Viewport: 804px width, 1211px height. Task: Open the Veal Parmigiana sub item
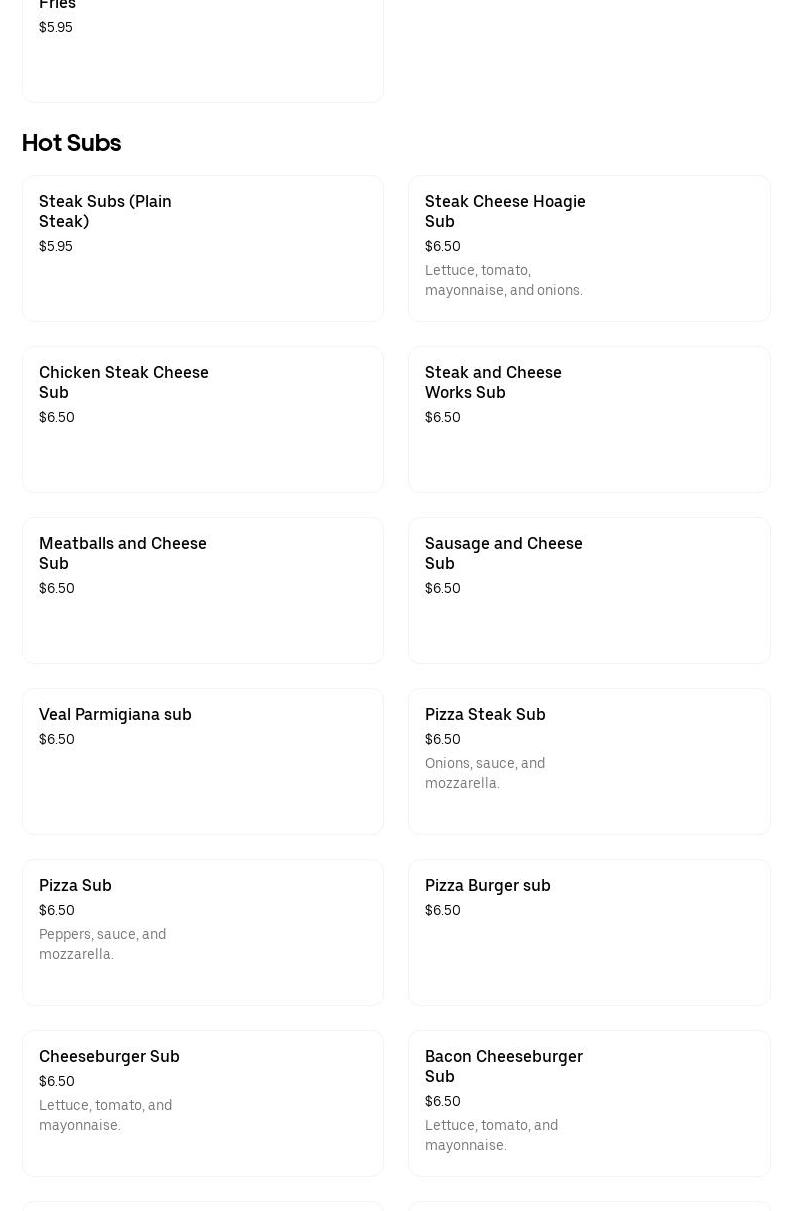pyautogui.click(x=202, y=761)
